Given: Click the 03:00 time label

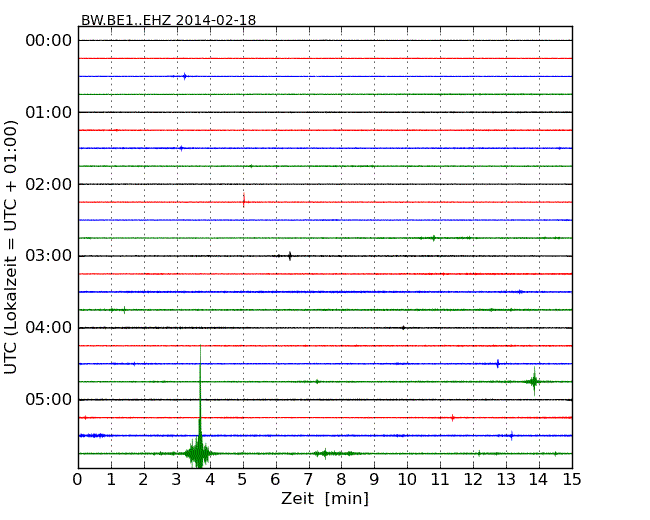Looking at the screenshot, I should tap(49, 256).
